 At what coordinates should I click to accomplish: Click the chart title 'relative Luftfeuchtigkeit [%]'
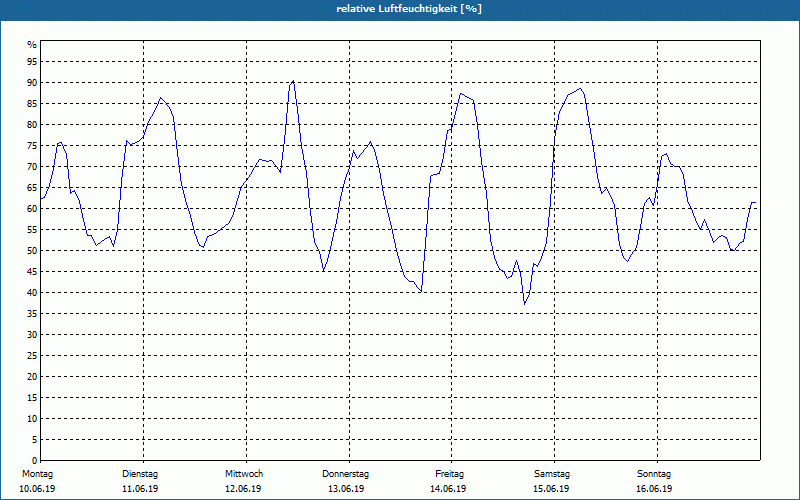point(409,9)
